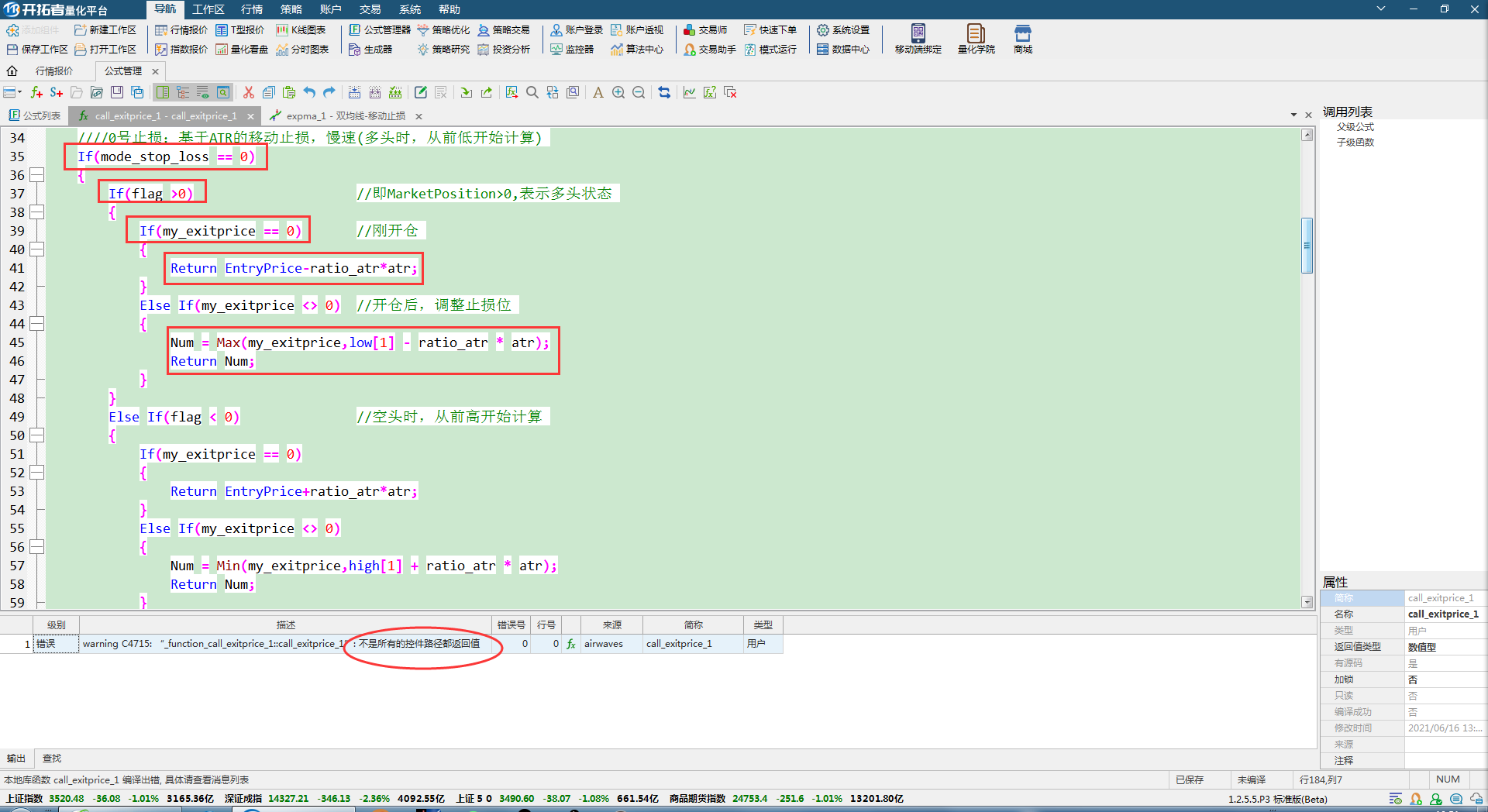The width and height of the screenshot is (1488, 812).
Task: Click the 量化学院 icon
Action: [x=976, y=39]
